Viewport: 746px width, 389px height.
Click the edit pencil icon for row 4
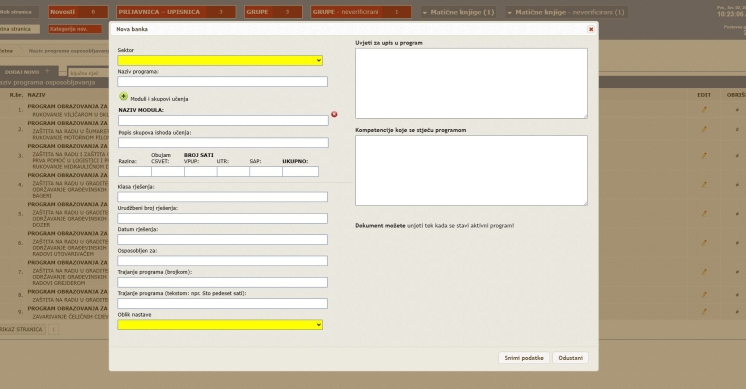coord(704,185)
